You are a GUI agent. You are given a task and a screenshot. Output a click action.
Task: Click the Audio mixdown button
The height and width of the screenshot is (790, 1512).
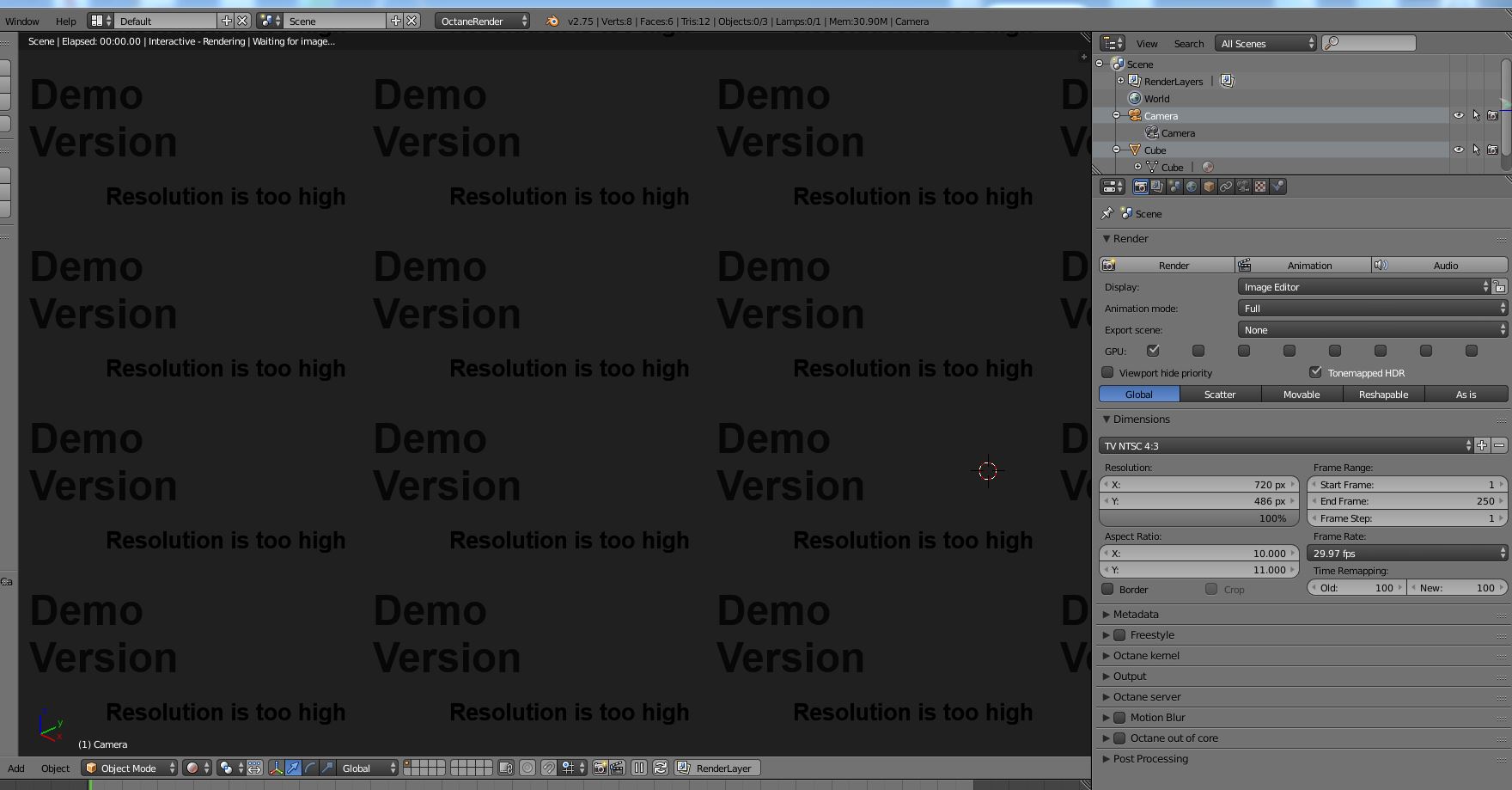tap(1440, 265)
